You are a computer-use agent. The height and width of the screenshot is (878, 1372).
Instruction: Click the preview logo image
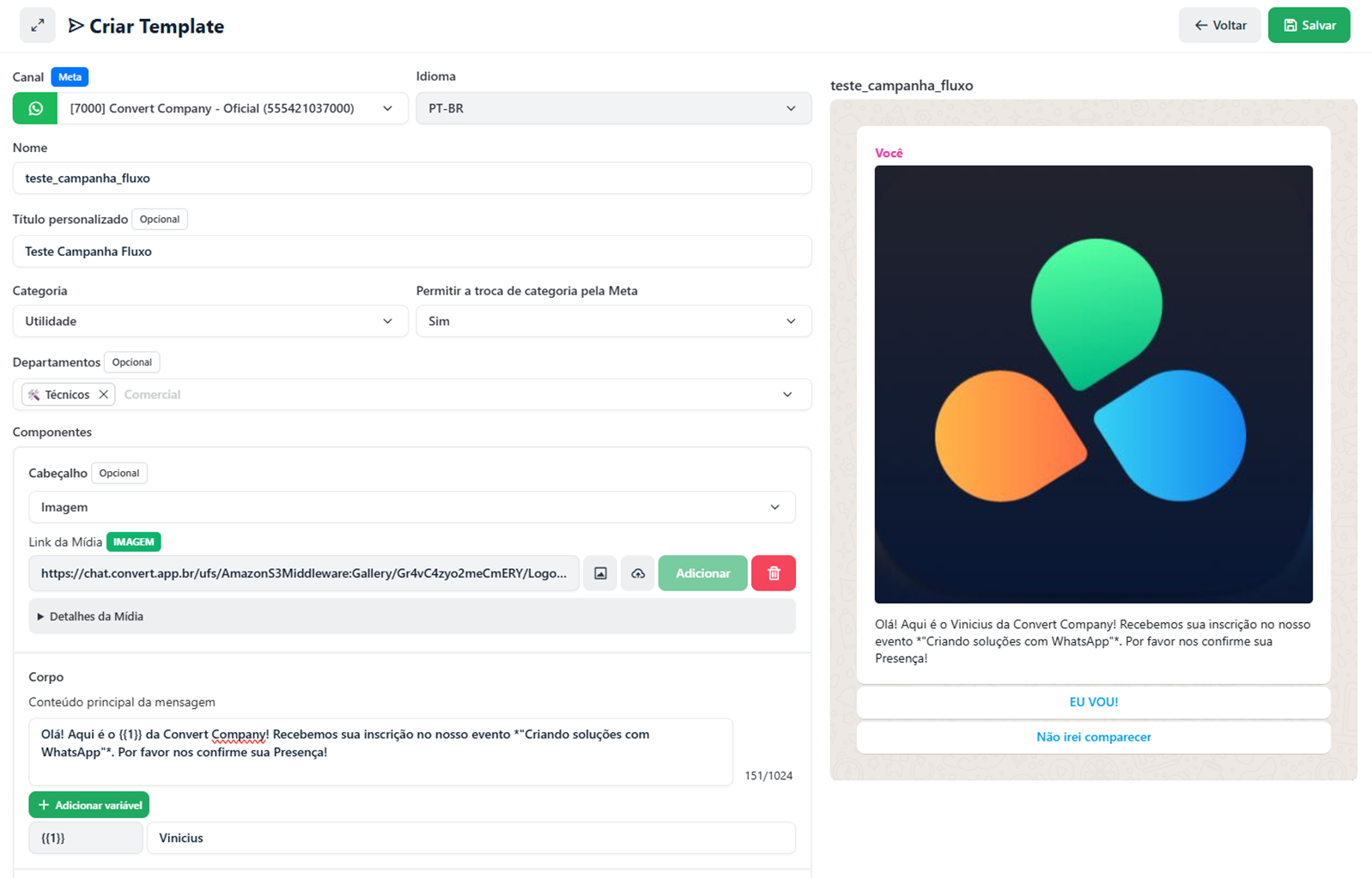coord(1094,385)
